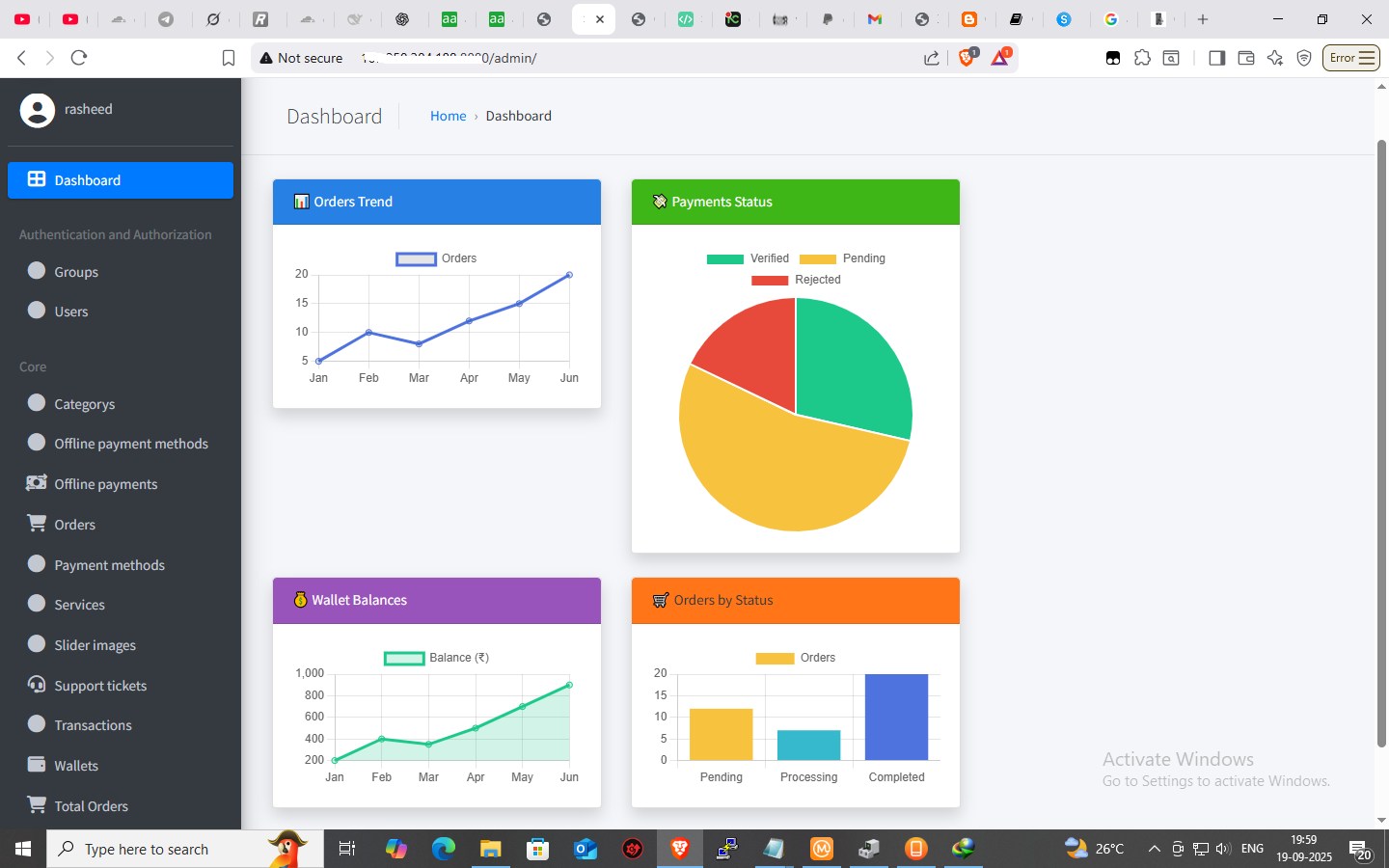This screenshot has height=868, width=1389.
Task: Click the Home breadcrumb link
Action: pyautogui.click(x=448, y=116)
